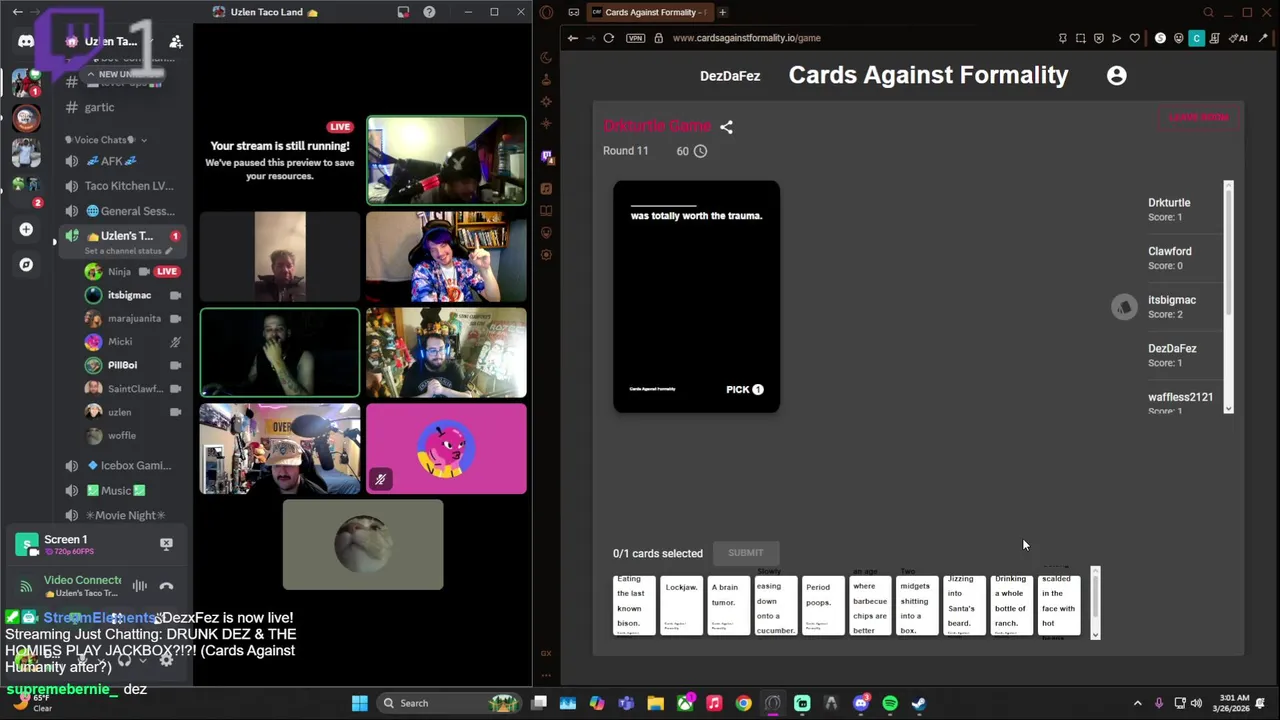Viewport: 1280px width, 720px height.
Task: Open the #gartic text channel
Action: point(99,107)
